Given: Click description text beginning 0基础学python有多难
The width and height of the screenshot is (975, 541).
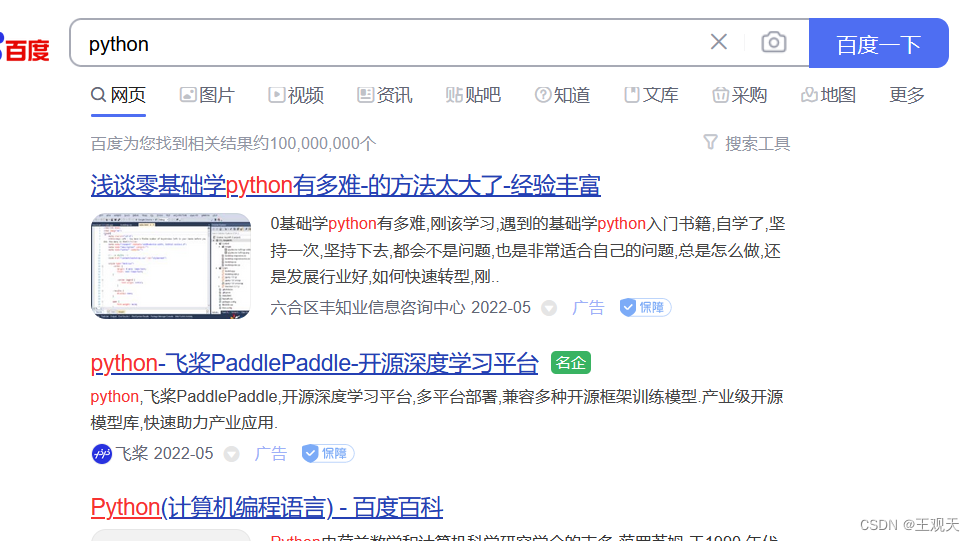Looking at the screenshot, I should (x=528, y=250).
